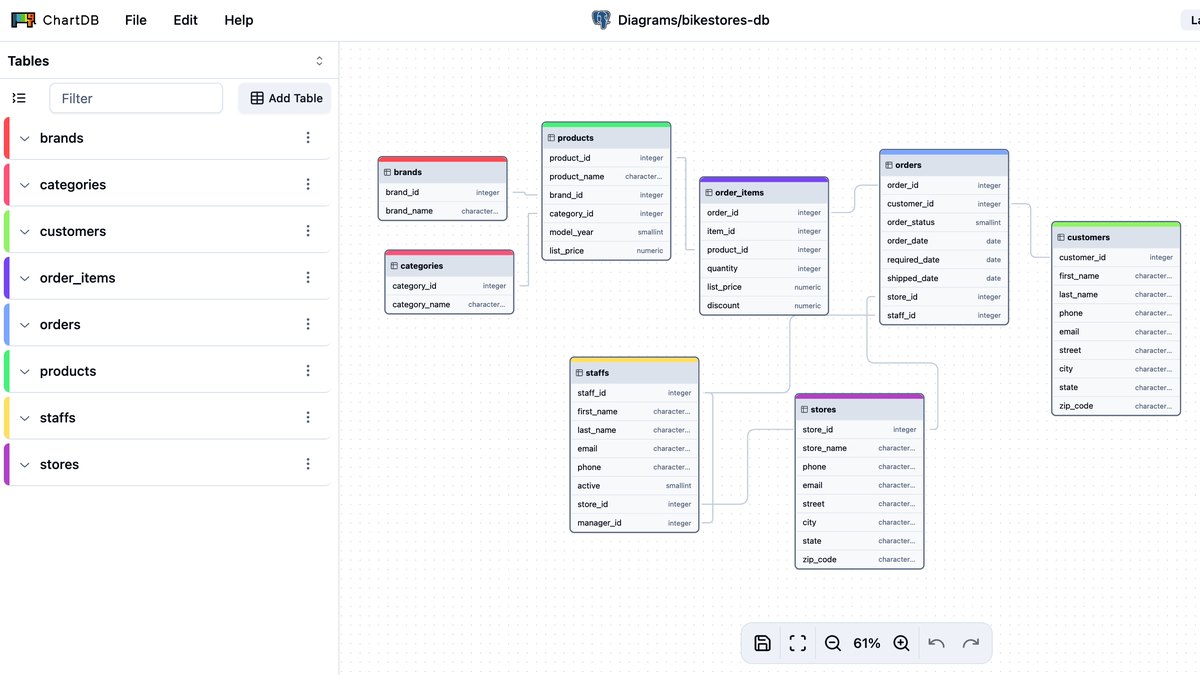This screenshot has height=675, width=1200.
Task: Expand the products table chevron
Action: 25,371
